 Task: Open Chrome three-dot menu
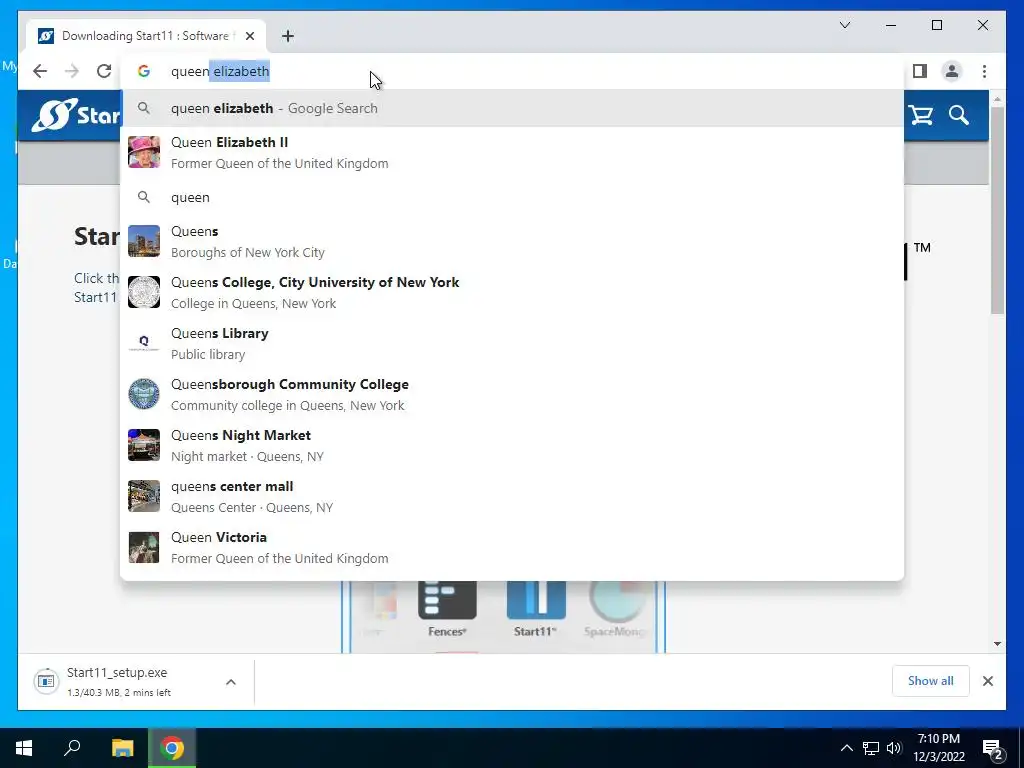pyautogui.click(x=984, y=71)
